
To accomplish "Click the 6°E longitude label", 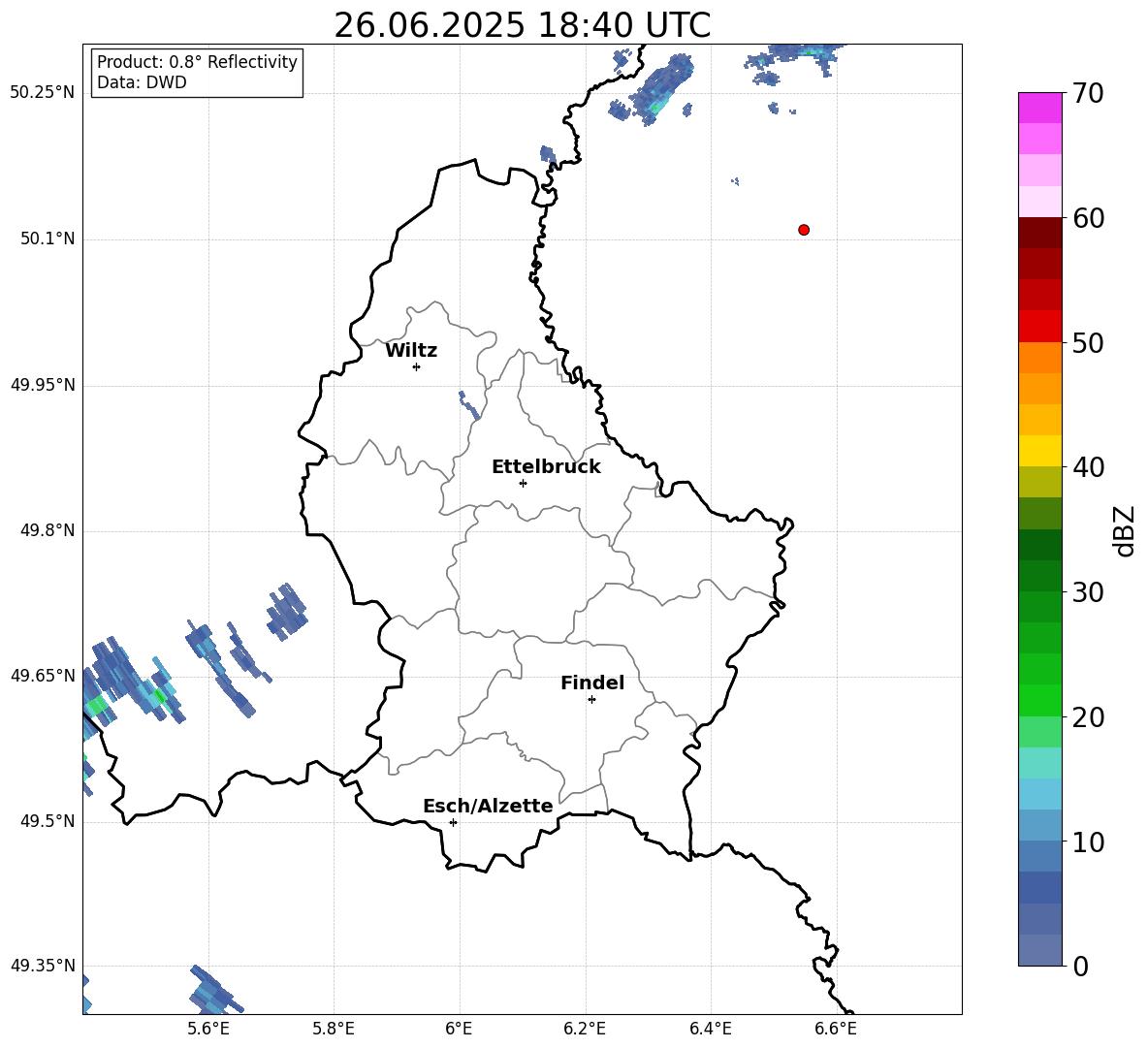I will [x=459, y=1029].
